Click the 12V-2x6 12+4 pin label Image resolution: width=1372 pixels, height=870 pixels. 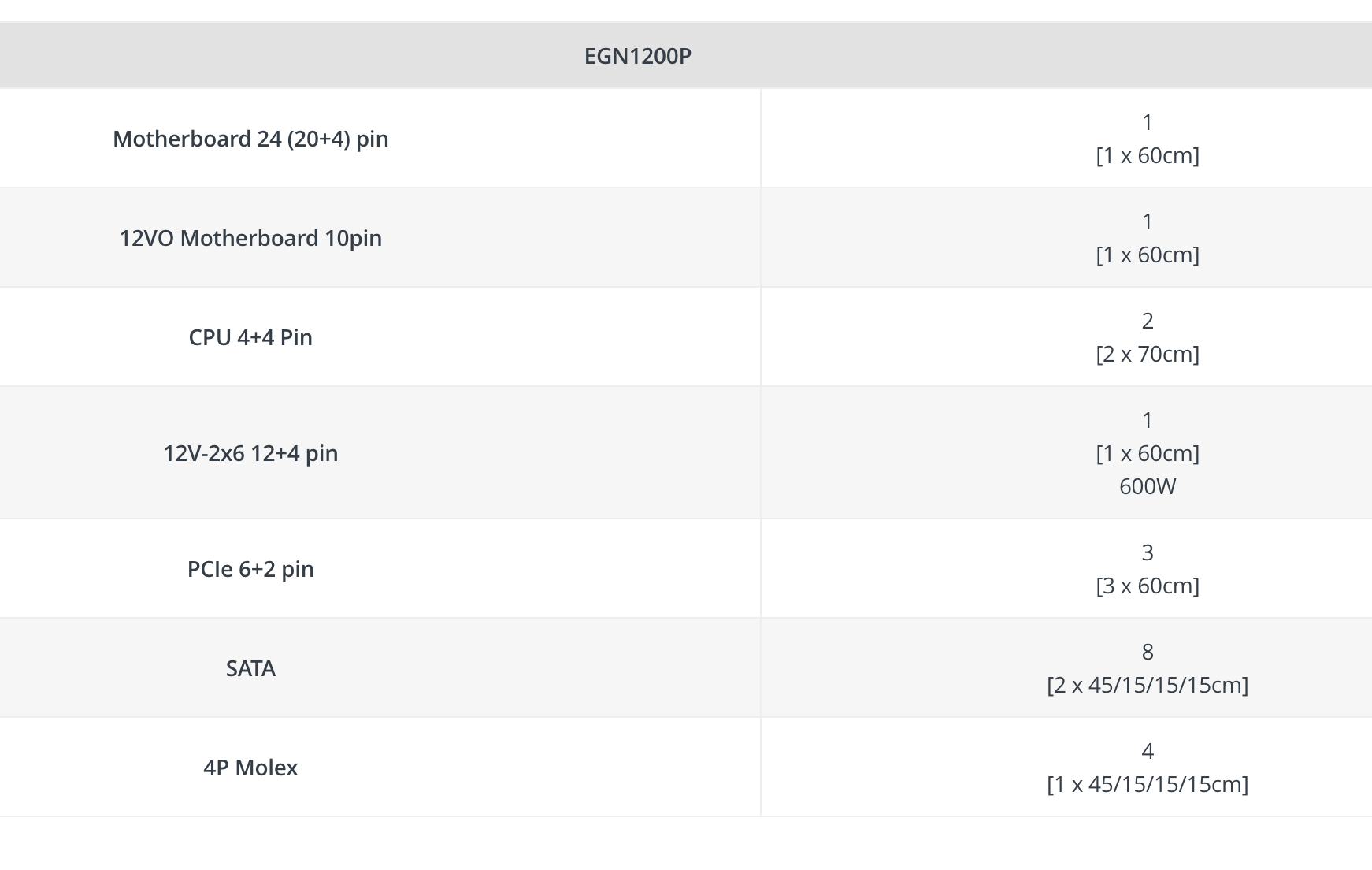250,453
